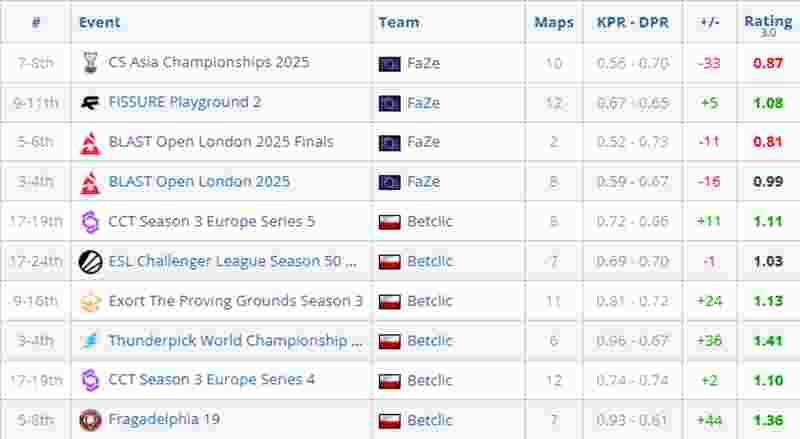The width and height of the screenshot is (800, 439).
Task: Open CS Asia Championships 2025 event link
Action: tap(208, 62)
